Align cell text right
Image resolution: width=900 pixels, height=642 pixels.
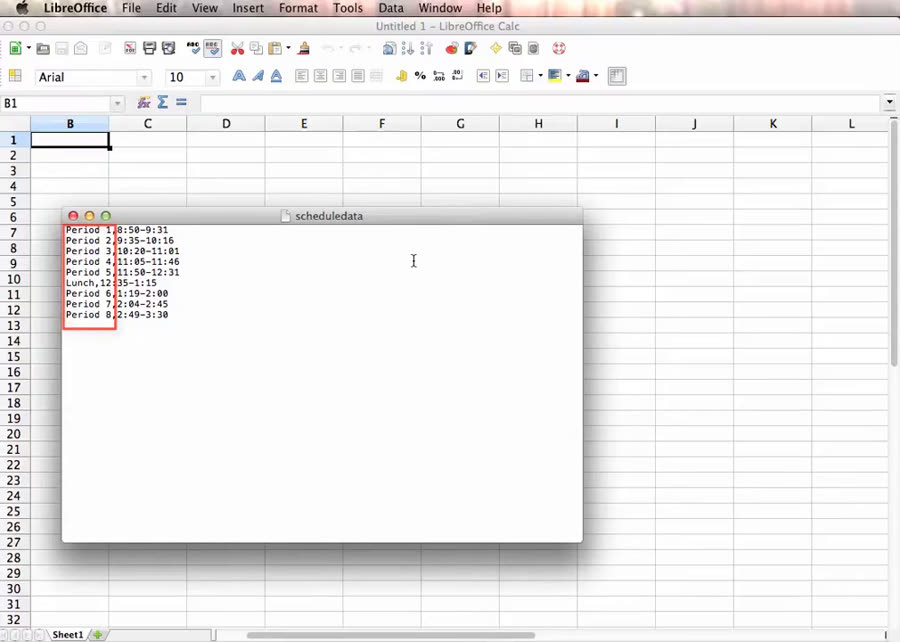coord(339,76)
